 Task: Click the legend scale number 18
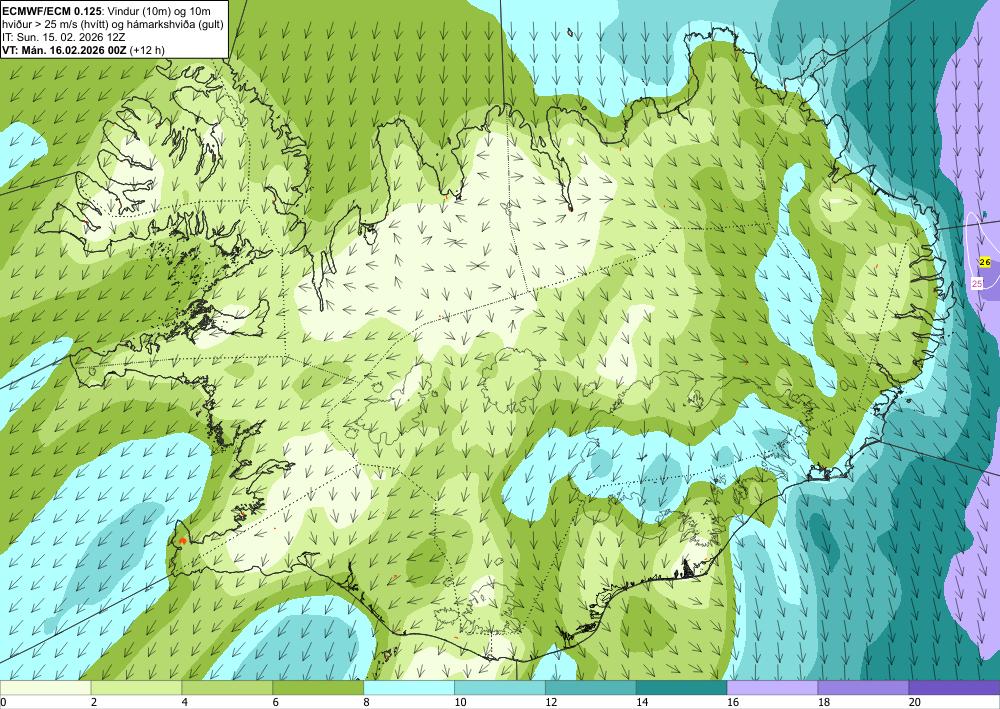pos(823,703)
